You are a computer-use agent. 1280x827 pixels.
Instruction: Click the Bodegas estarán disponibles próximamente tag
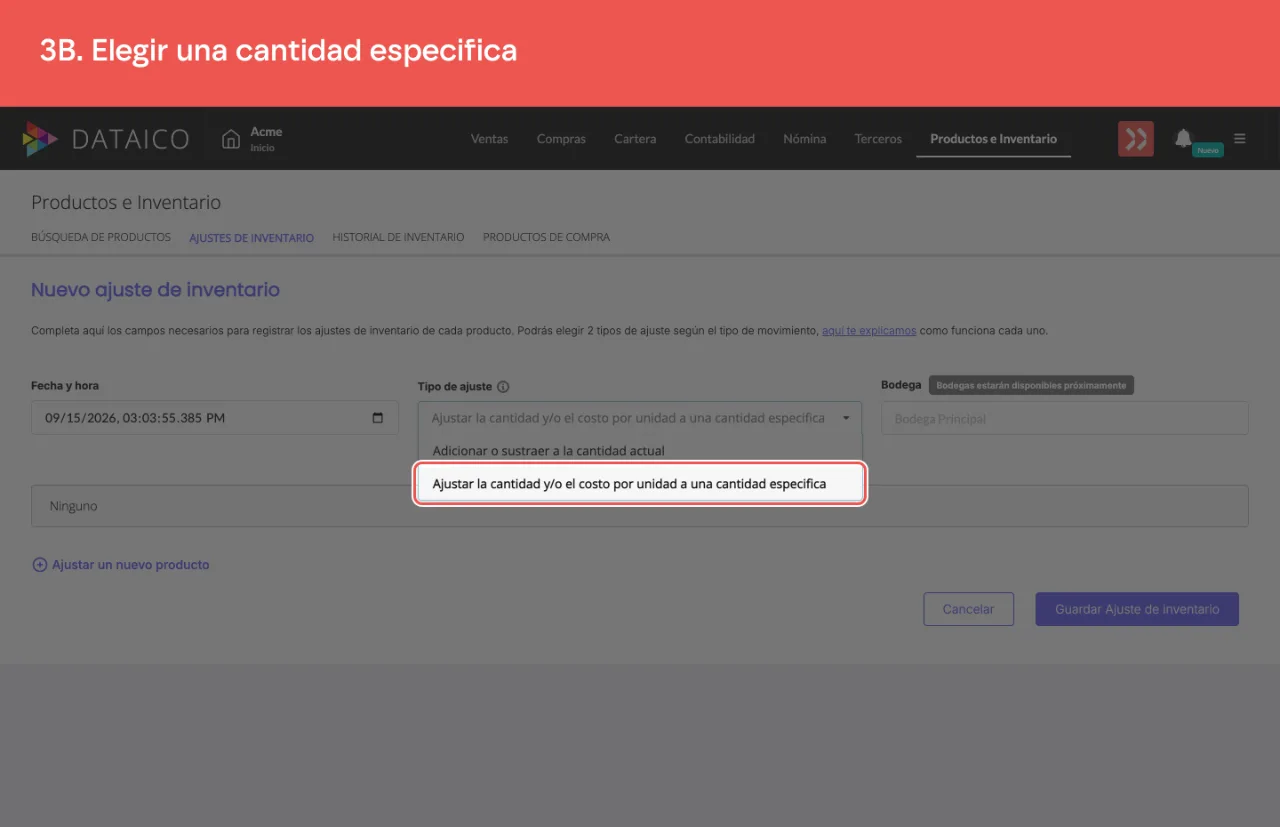pos(1031,385)
